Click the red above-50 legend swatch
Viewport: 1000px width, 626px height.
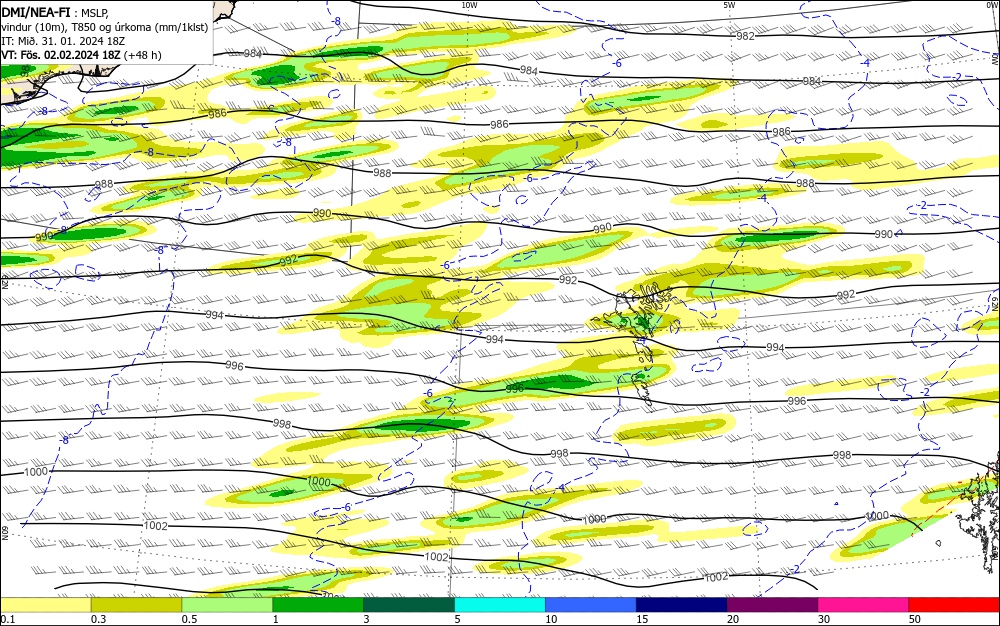click(954, 605)
